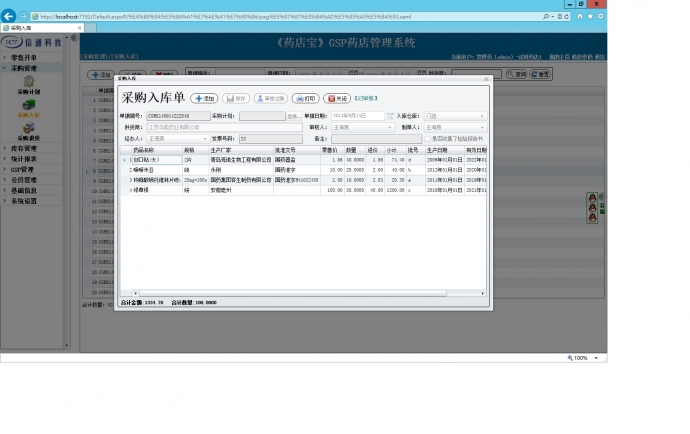Viewport: 690px width, 434px height.
Task: Open the 入库仓库 dropdown showing 门店
Action: pyautogui.click(x=455, y=116)
